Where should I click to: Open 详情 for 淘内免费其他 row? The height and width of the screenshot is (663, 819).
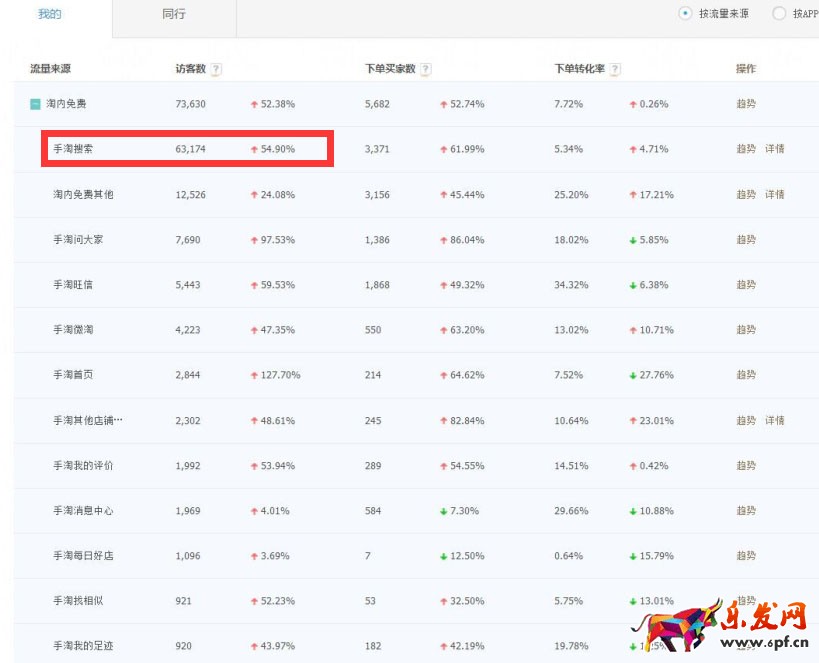(x=775, y=194)
